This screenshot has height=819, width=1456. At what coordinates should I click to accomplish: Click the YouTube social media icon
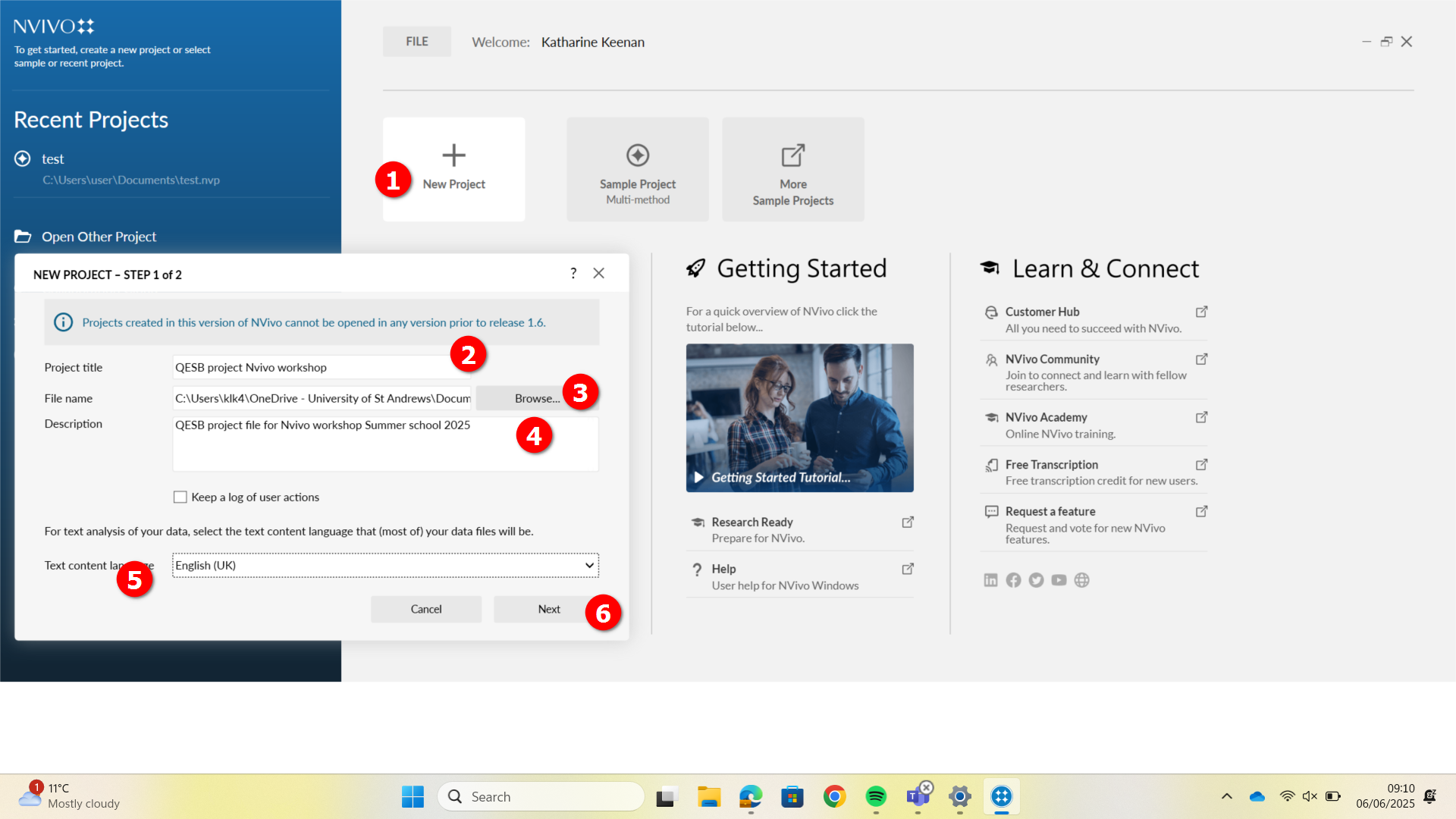pyautogui.click(x=1059, y=580)
